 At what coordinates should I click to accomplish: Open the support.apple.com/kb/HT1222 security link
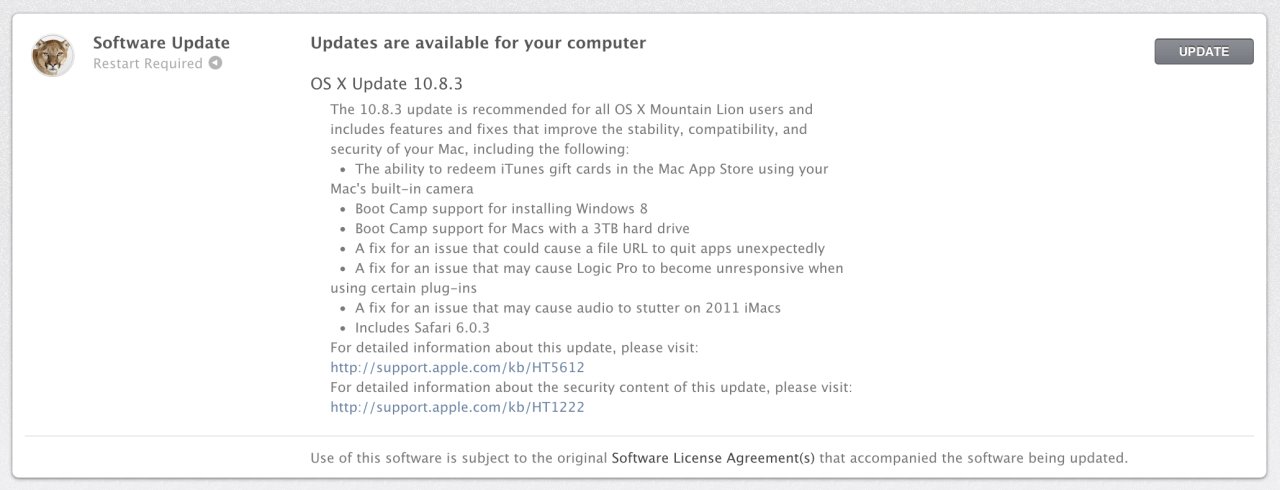point(457,407)
